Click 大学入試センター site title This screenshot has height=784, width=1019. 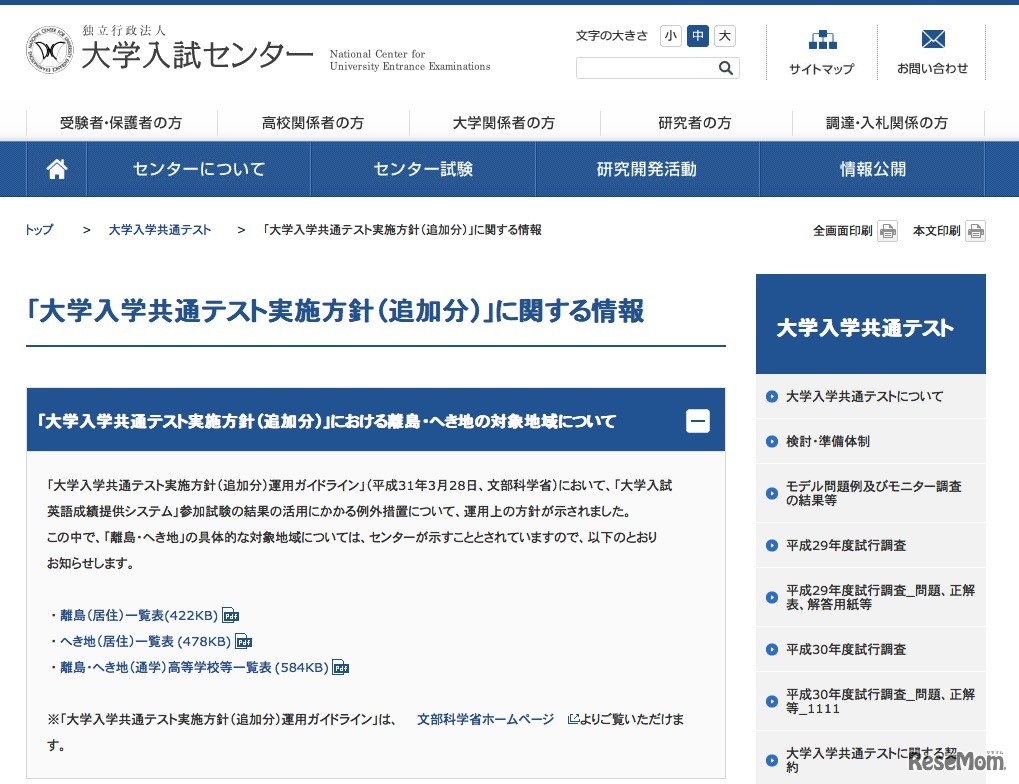198,55
